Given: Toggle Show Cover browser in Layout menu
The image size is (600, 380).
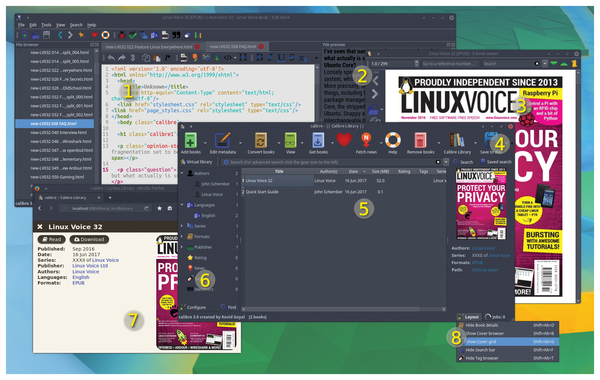Looking at the screenshot, I should (507, 333).
